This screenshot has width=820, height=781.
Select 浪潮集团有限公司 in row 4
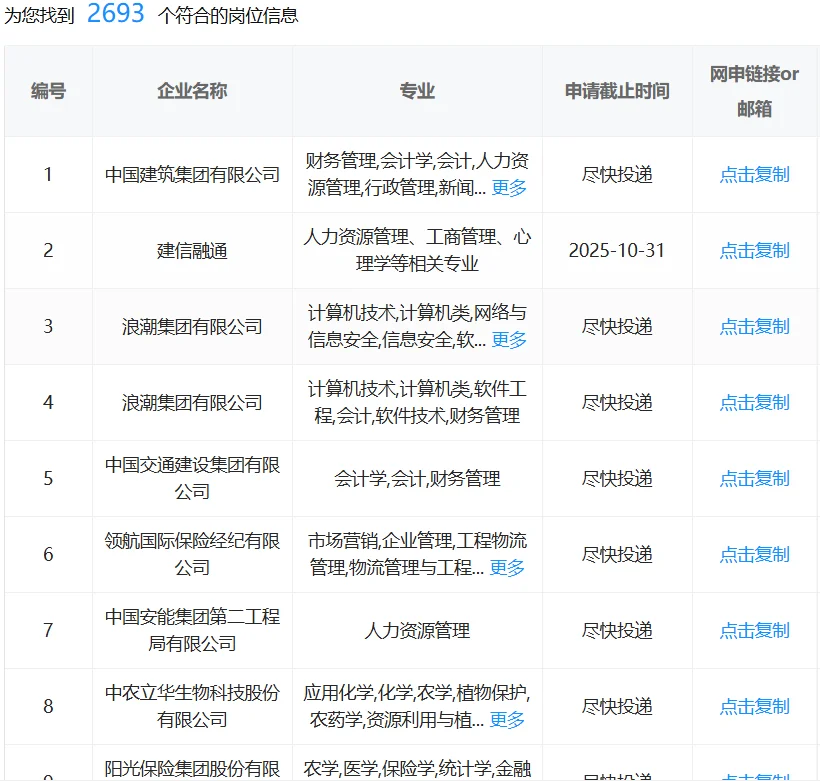[x=192, y=402]
